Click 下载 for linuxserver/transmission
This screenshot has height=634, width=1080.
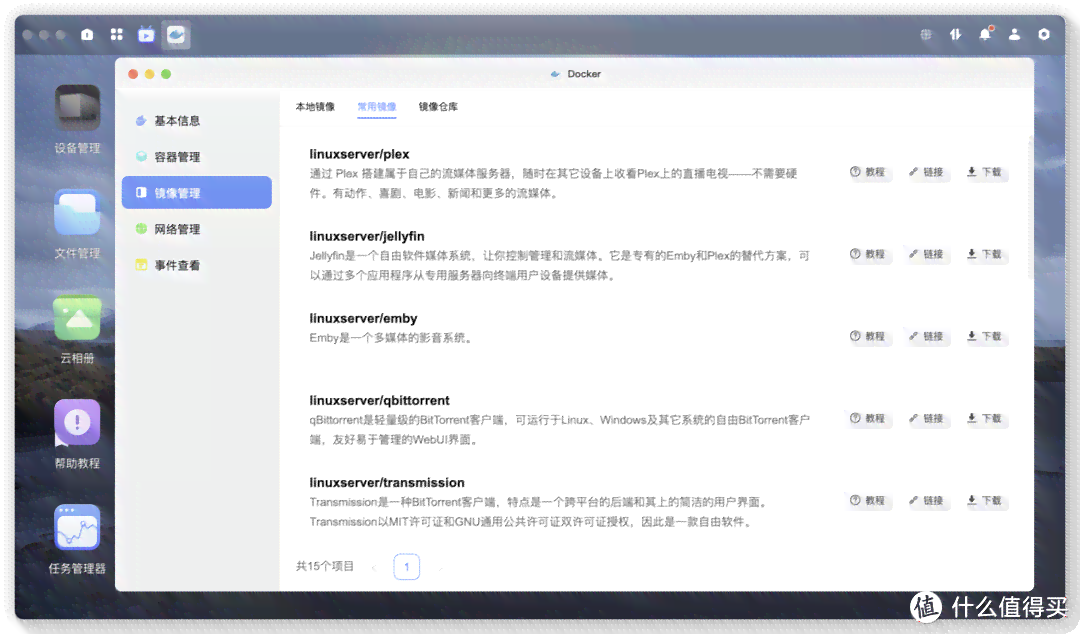[x=985, y=500]
